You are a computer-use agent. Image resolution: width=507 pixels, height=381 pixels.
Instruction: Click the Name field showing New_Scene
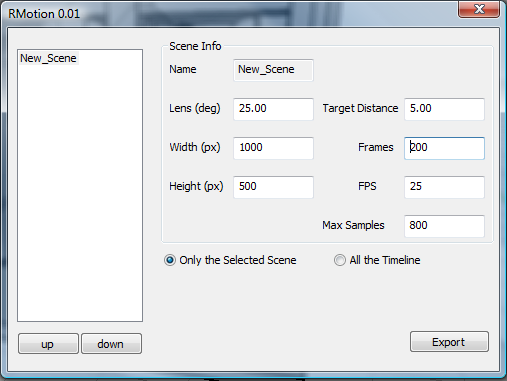pyautogui.click(x=273, y=70)
